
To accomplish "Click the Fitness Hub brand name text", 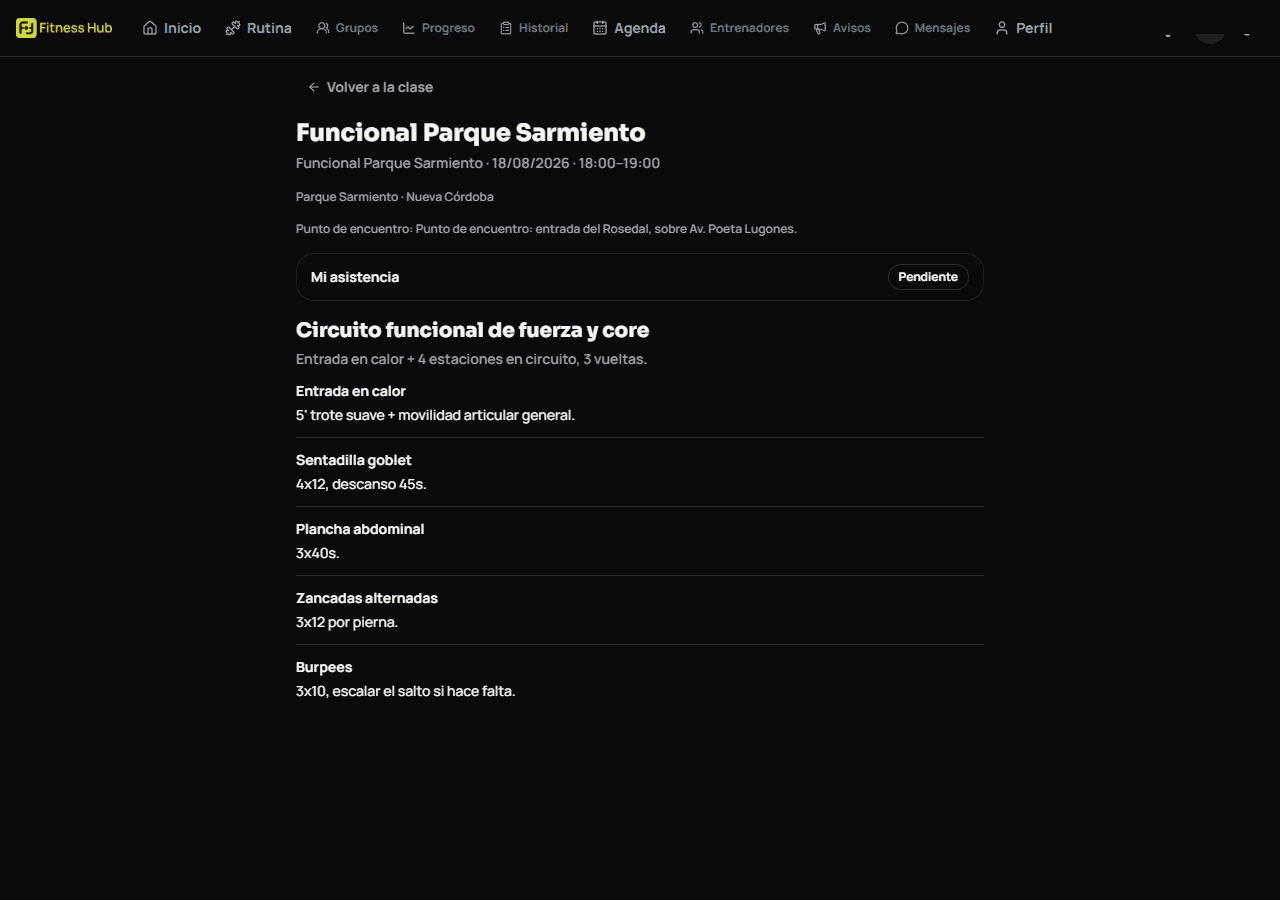I will coord(76,28).
